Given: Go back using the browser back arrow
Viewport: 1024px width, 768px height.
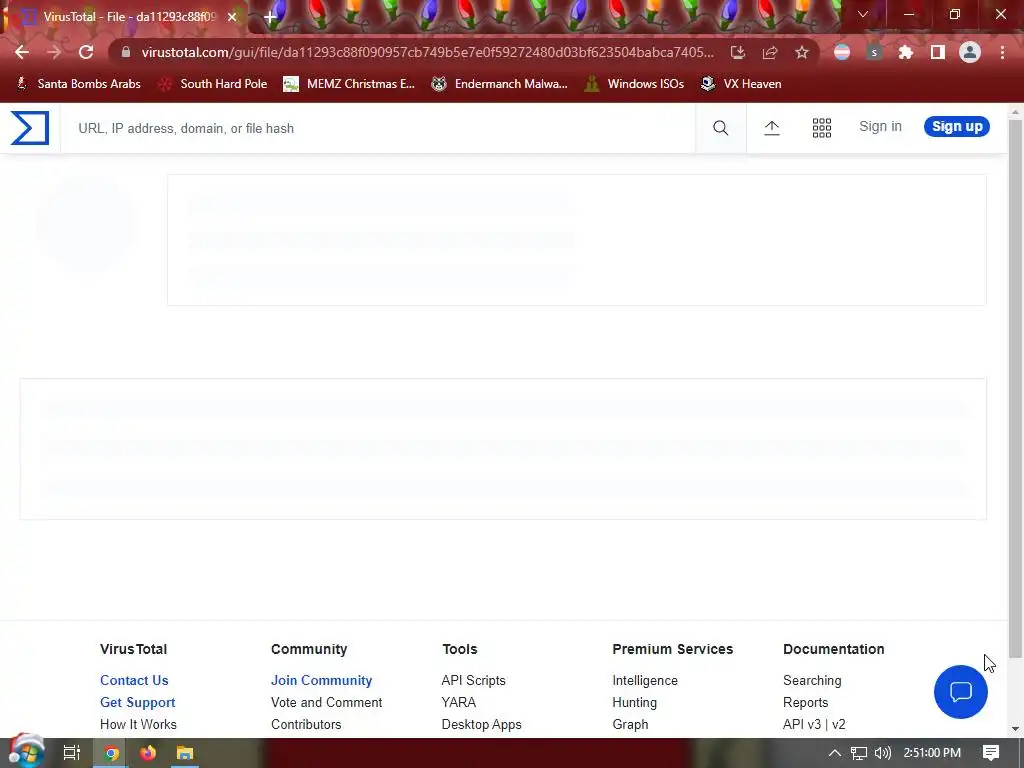Looking at the screenshot, I should [x=22, y=52].
